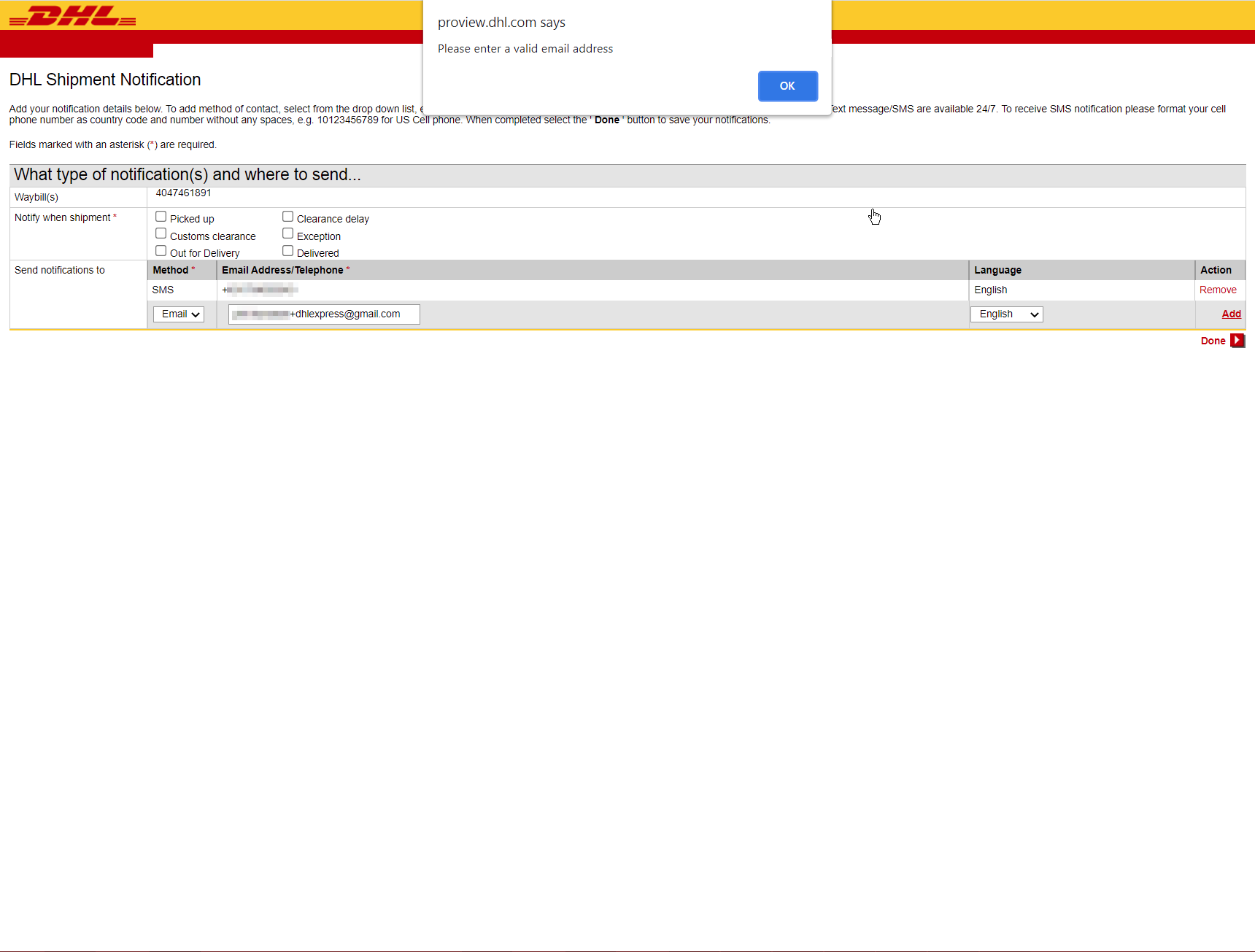Toggle the Clearance delay checkbox
1255x952 pixels.
pos(288,217)
